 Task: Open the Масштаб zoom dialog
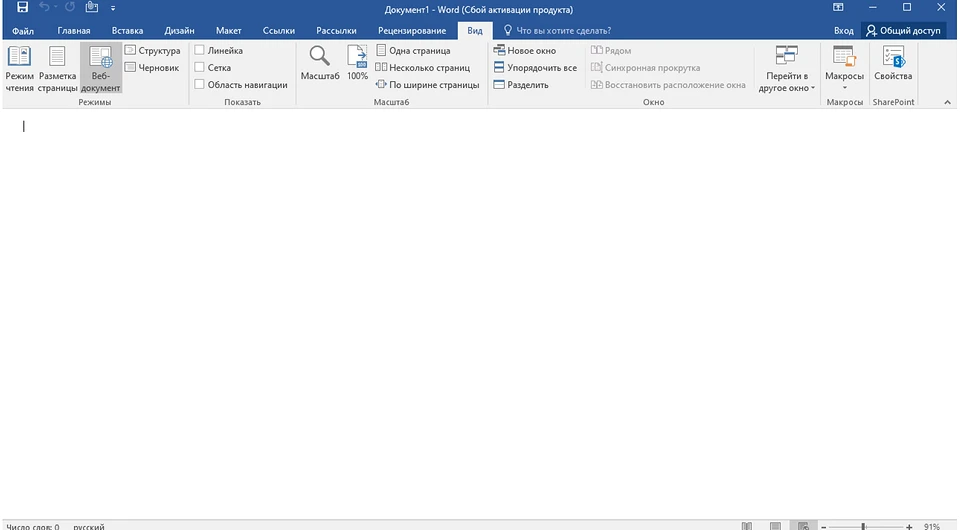(320, 64)
